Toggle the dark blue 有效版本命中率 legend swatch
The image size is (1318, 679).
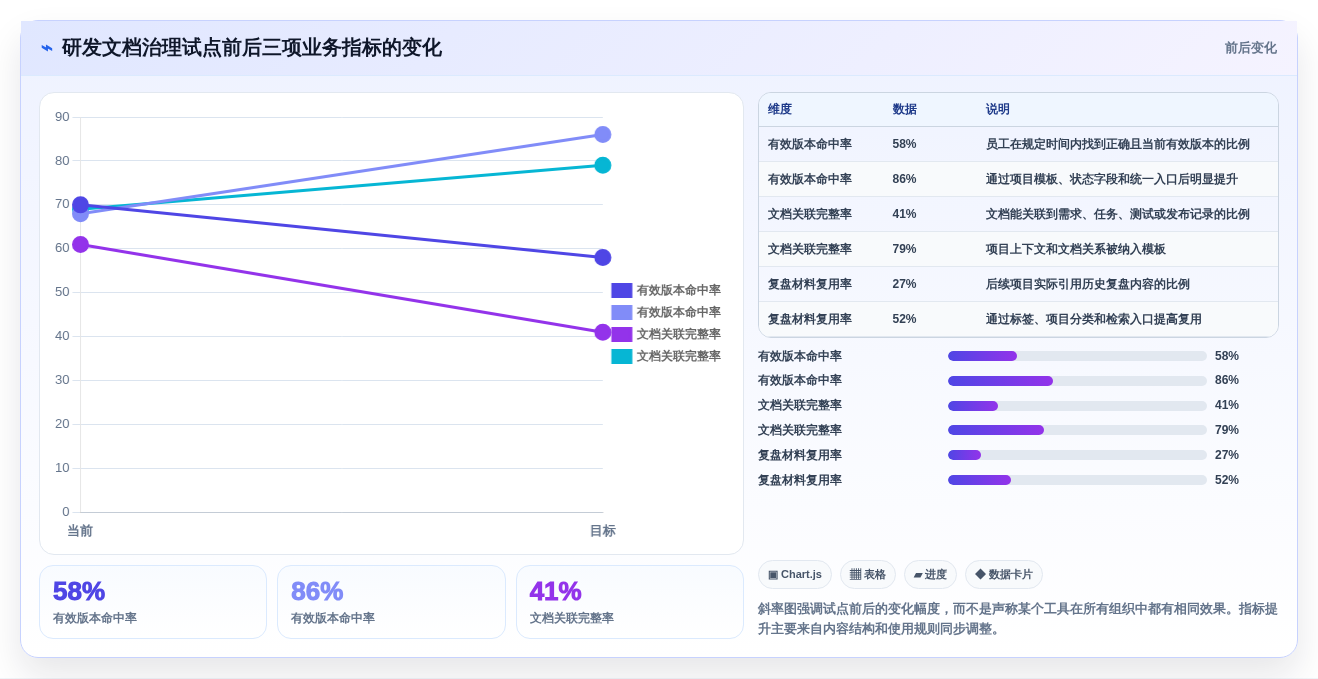[622, 290]
